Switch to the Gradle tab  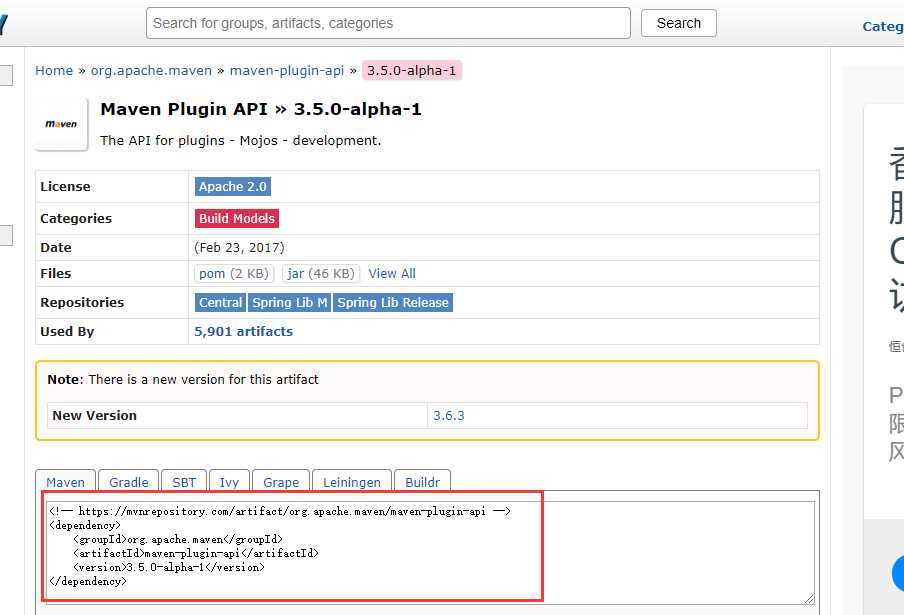coord(129,482)
